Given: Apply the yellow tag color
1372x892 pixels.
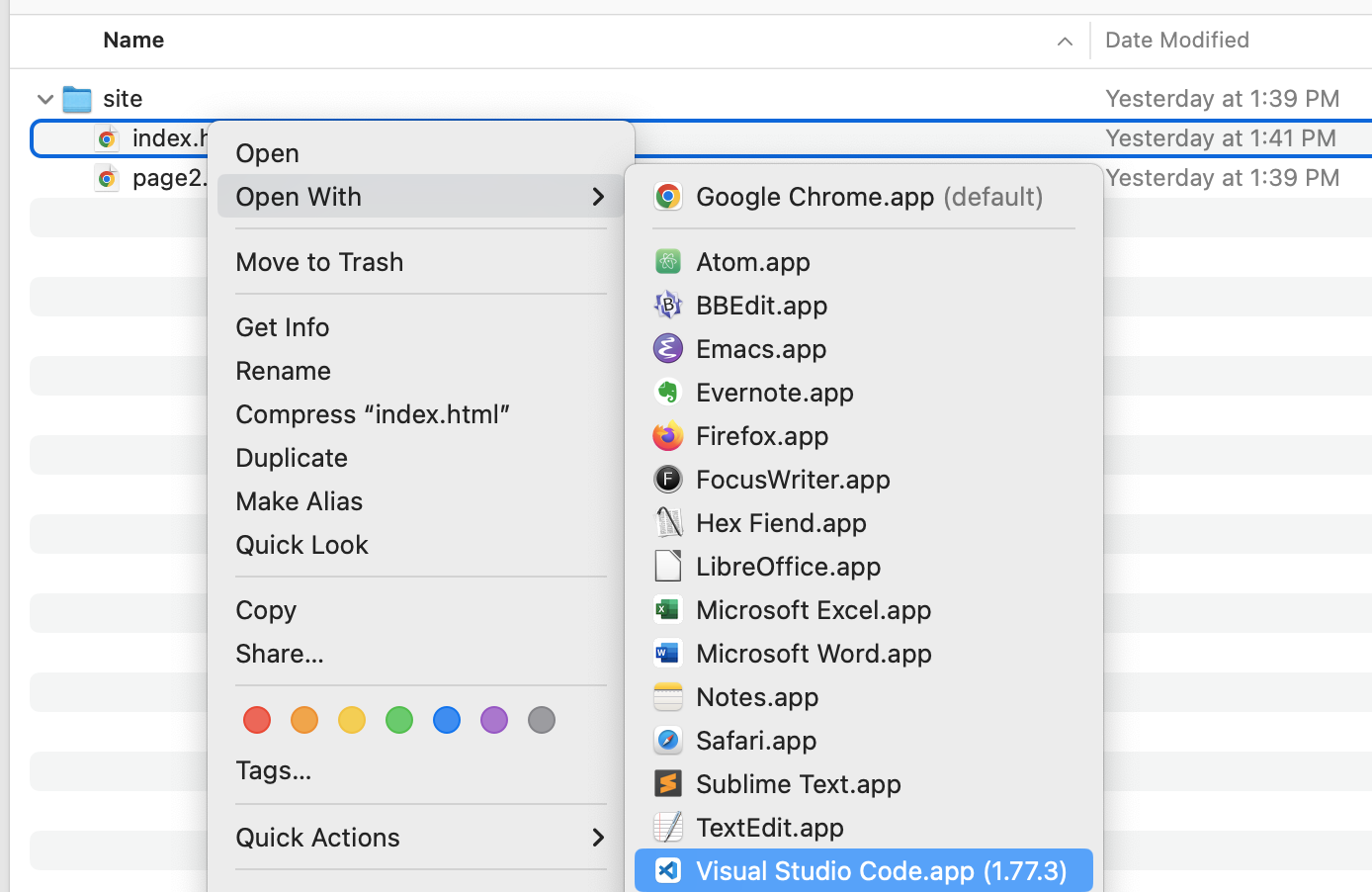Looking at the screenshot, I should [x=352, y=720].
